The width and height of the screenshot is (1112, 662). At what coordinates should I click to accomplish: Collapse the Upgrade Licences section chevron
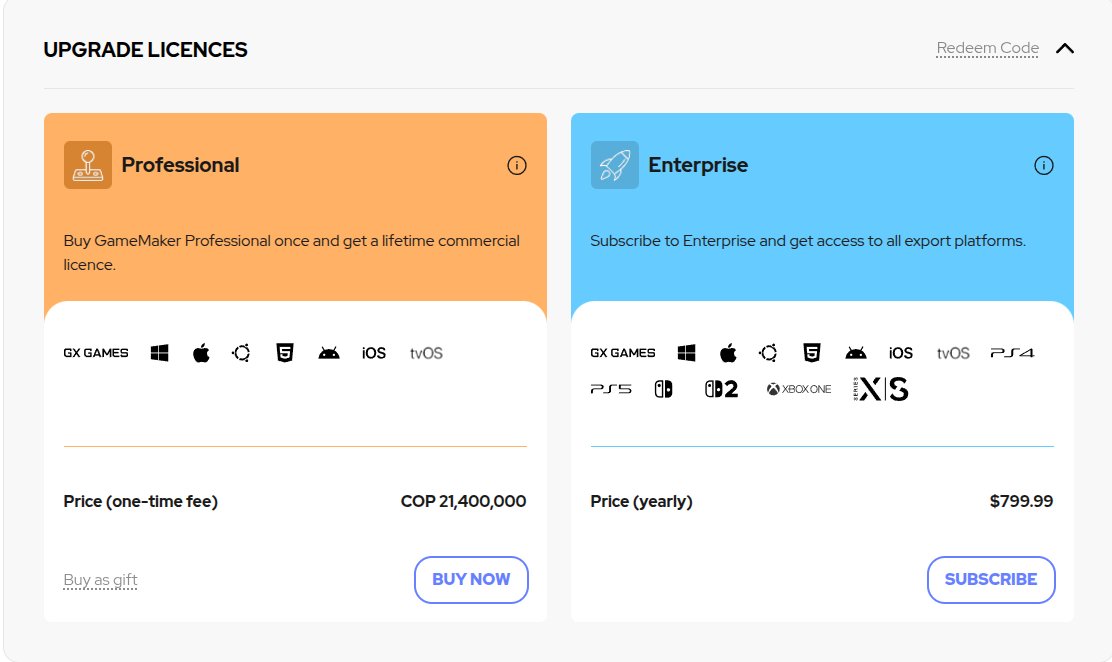click(x=1064, y=48)
